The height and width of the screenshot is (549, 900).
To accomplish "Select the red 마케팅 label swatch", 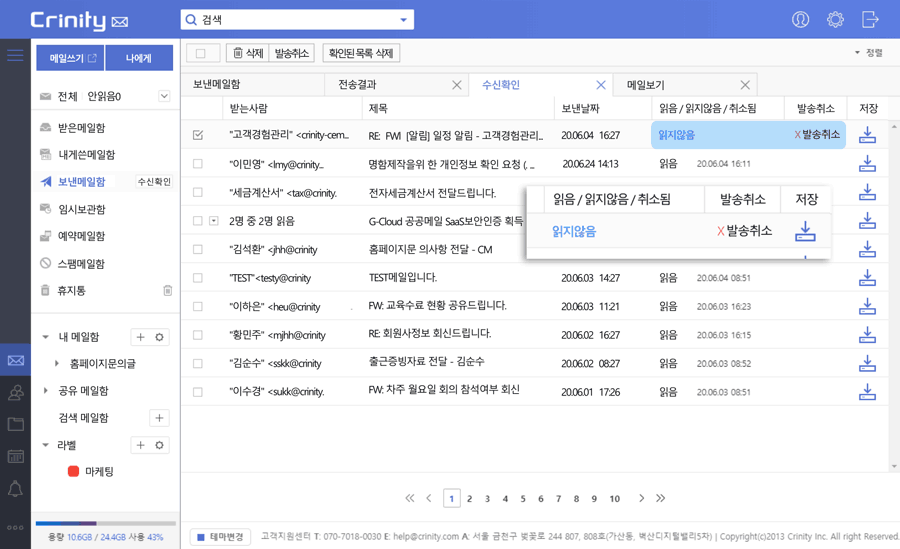I will (x=73, y=471).
